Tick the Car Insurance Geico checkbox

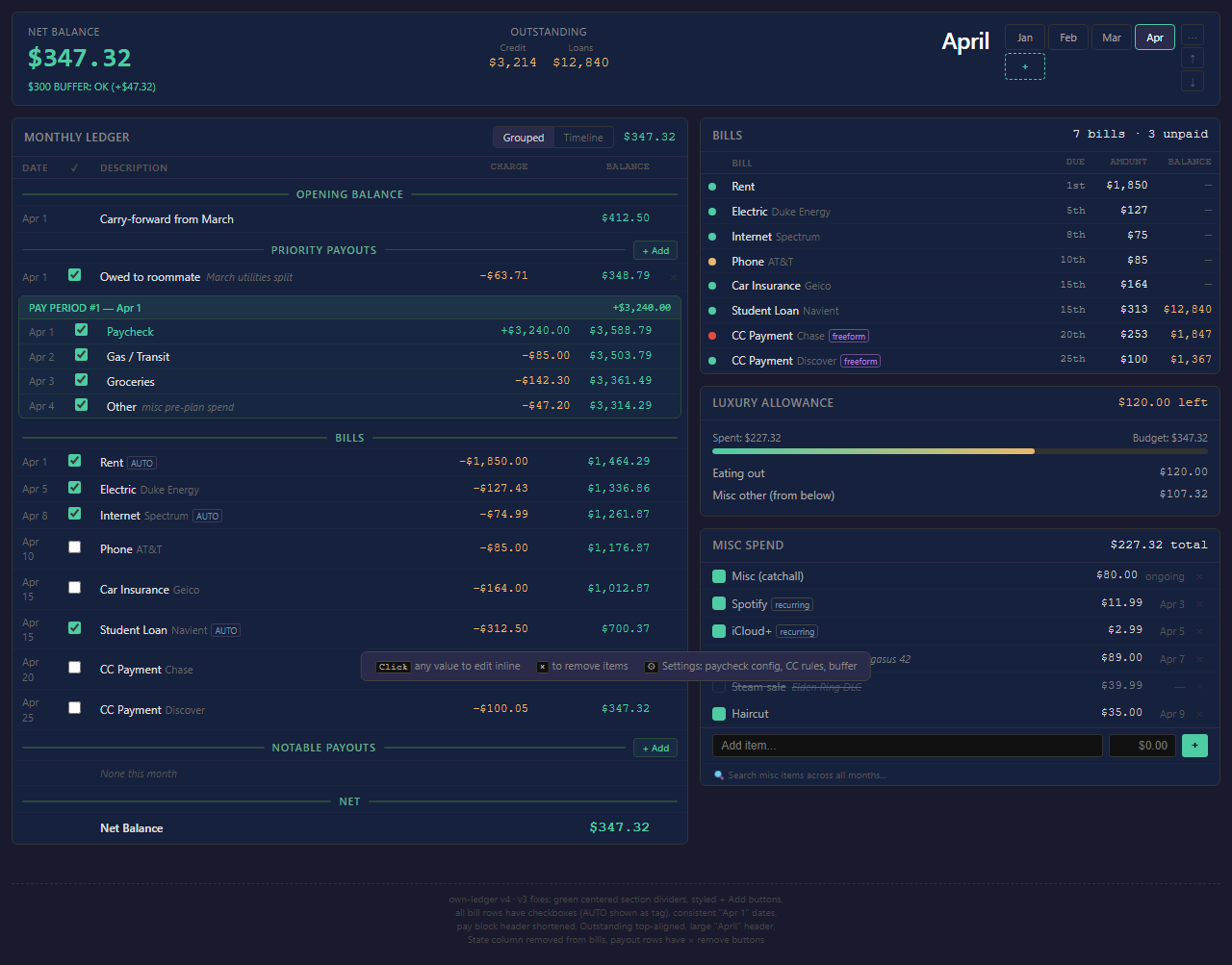pos(74,588)
